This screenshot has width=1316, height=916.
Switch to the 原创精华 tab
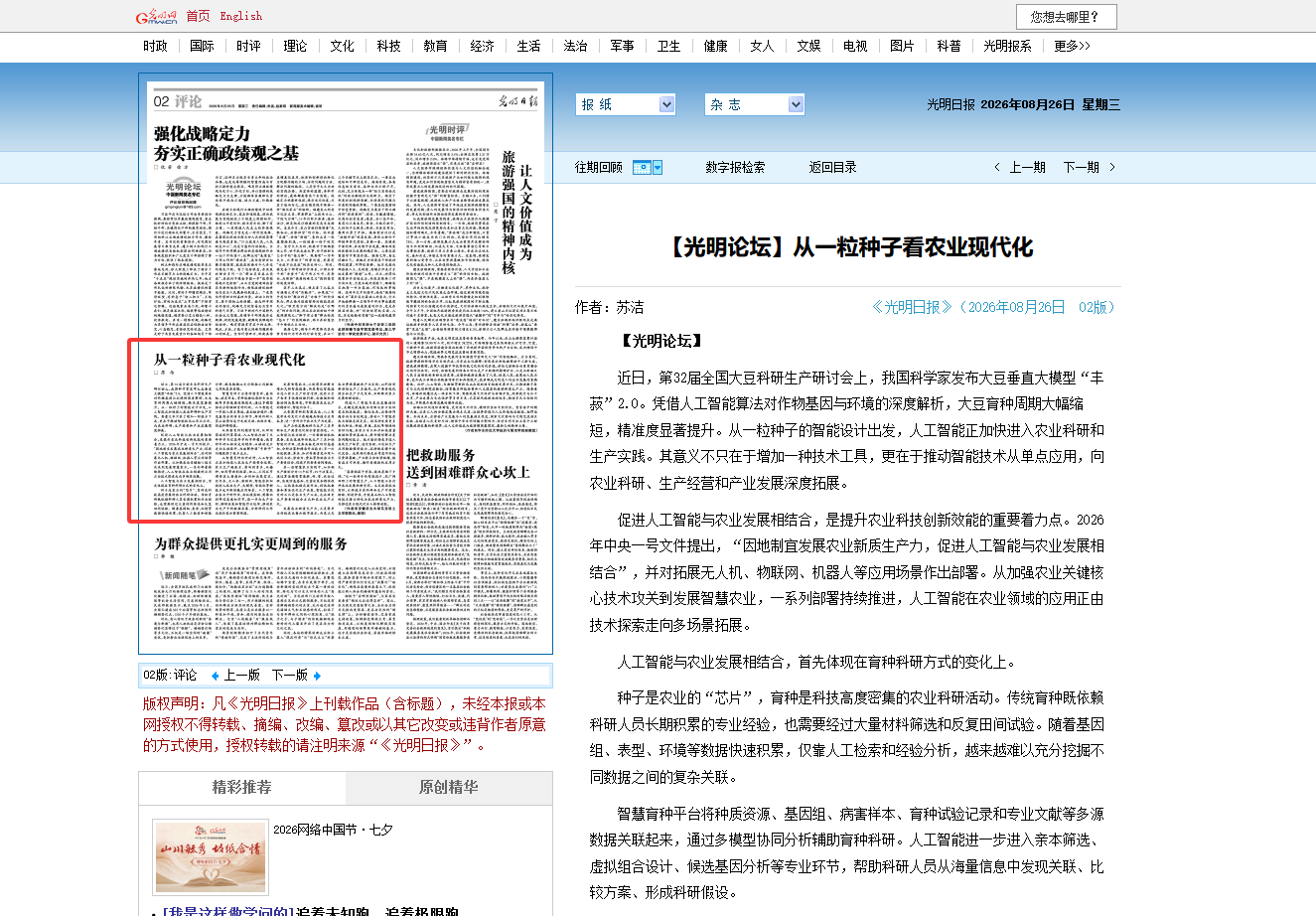point(449,787)
